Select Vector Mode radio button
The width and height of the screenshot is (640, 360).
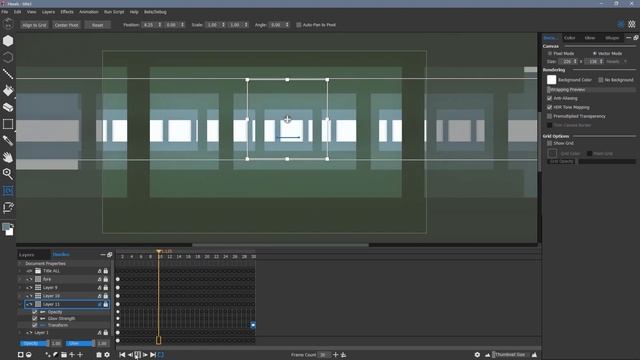point(595,53)
